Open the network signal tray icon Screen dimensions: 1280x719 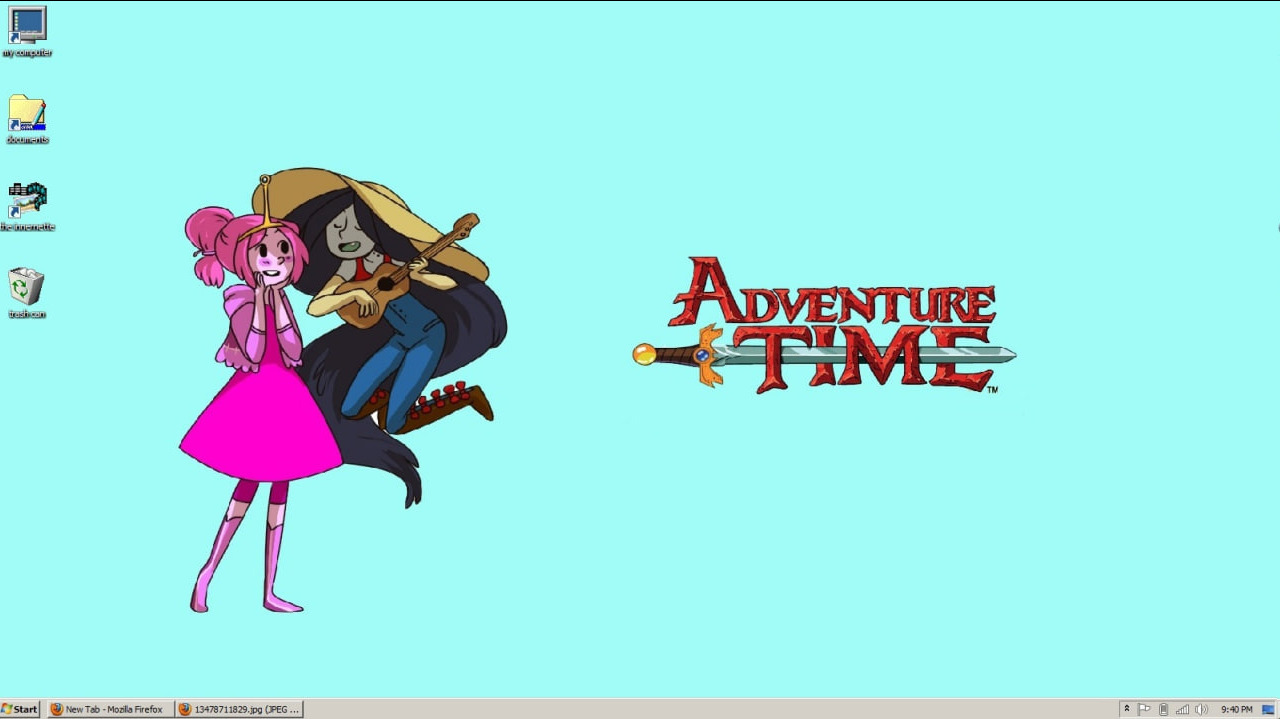(x=1182, y=709)
